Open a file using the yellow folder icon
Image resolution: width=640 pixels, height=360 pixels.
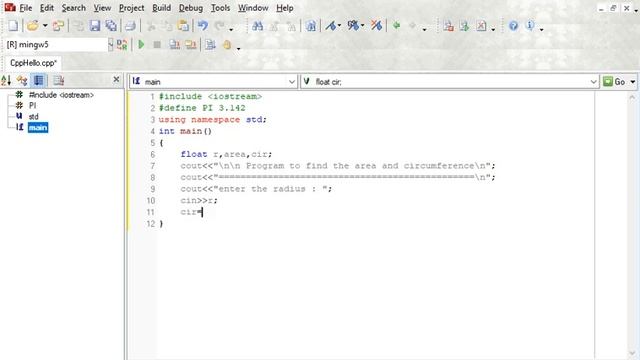pos(33,26)
